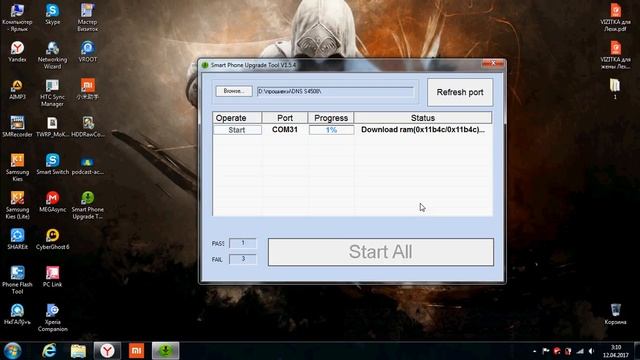This screenshot has height=360, width=640.
Task: Click the Refresh port button
Action: 460,92
